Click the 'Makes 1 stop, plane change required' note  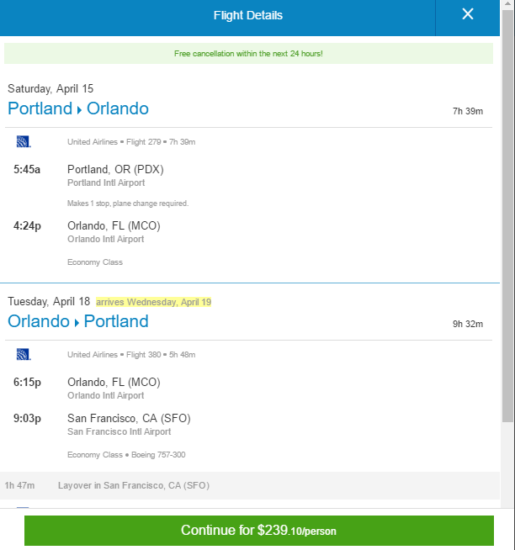pyautogui.click(x=128, y=203)
